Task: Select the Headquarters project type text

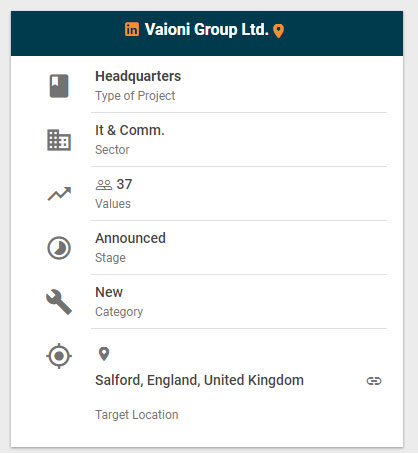Action: 138,76
